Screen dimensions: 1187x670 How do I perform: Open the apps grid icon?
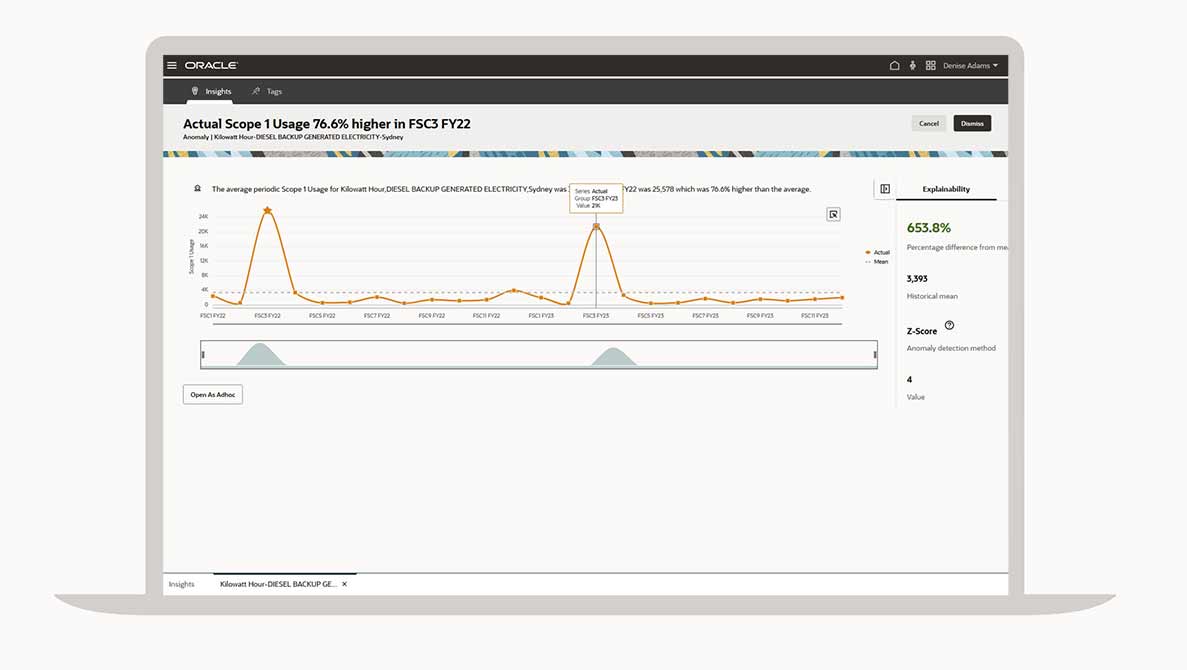930,66
